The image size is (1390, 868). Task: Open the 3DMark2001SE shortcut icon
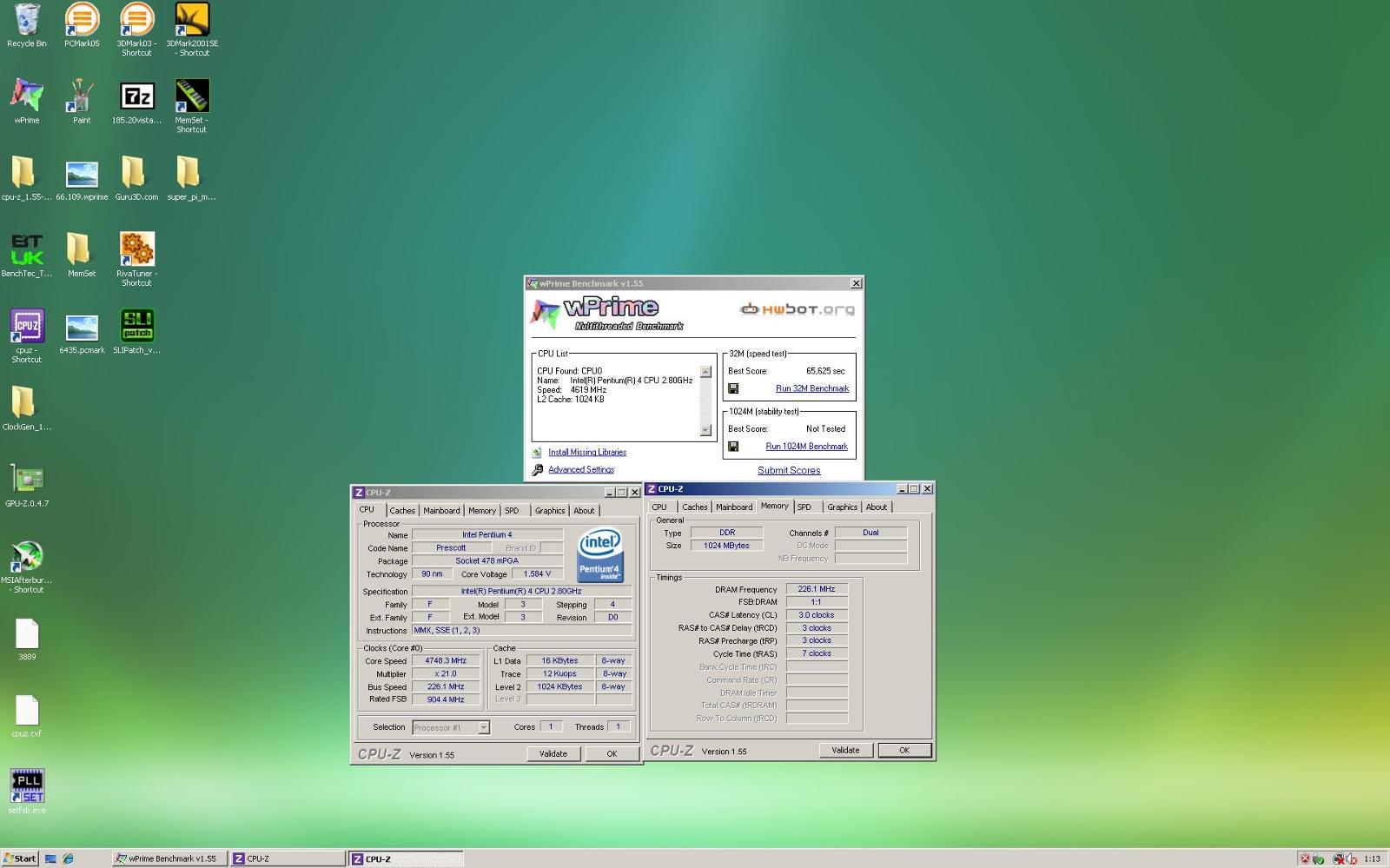pyautogui.click(x=192, y=29)
